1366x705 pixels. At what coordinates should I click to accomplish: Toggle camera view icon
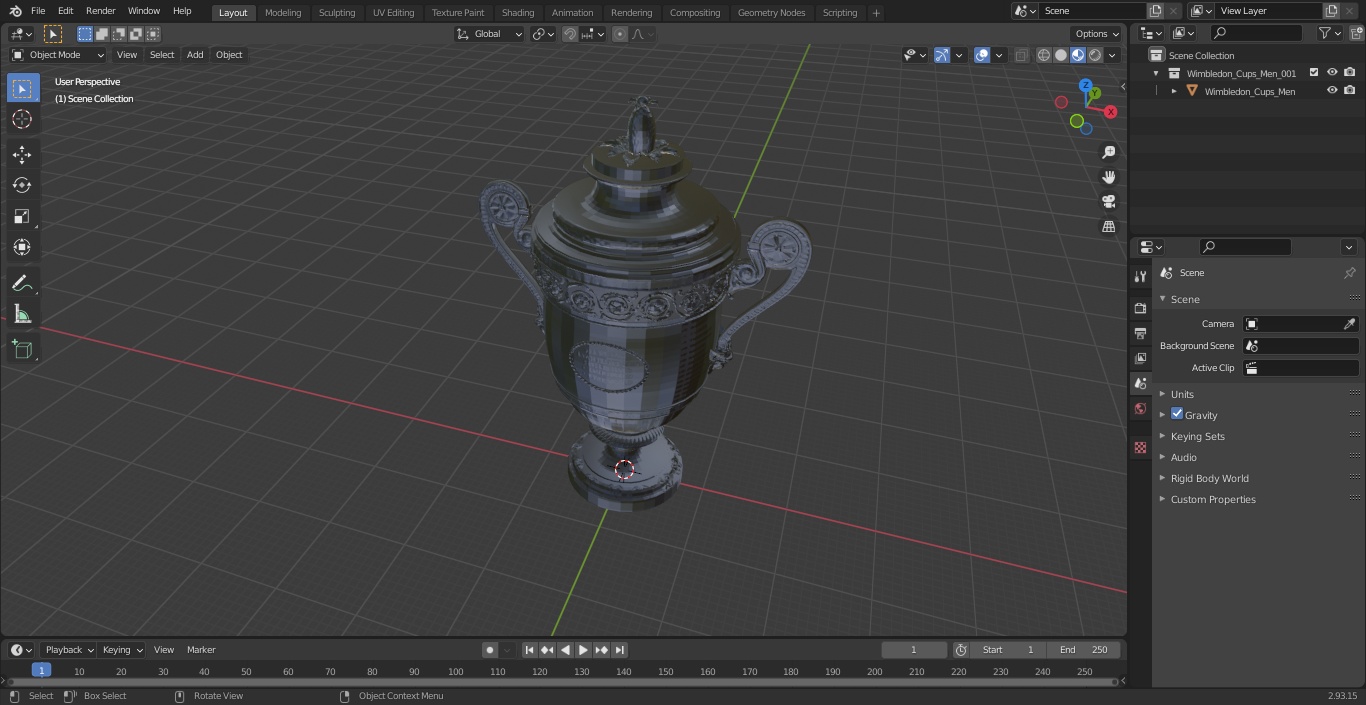click(x=1108, y=201)
